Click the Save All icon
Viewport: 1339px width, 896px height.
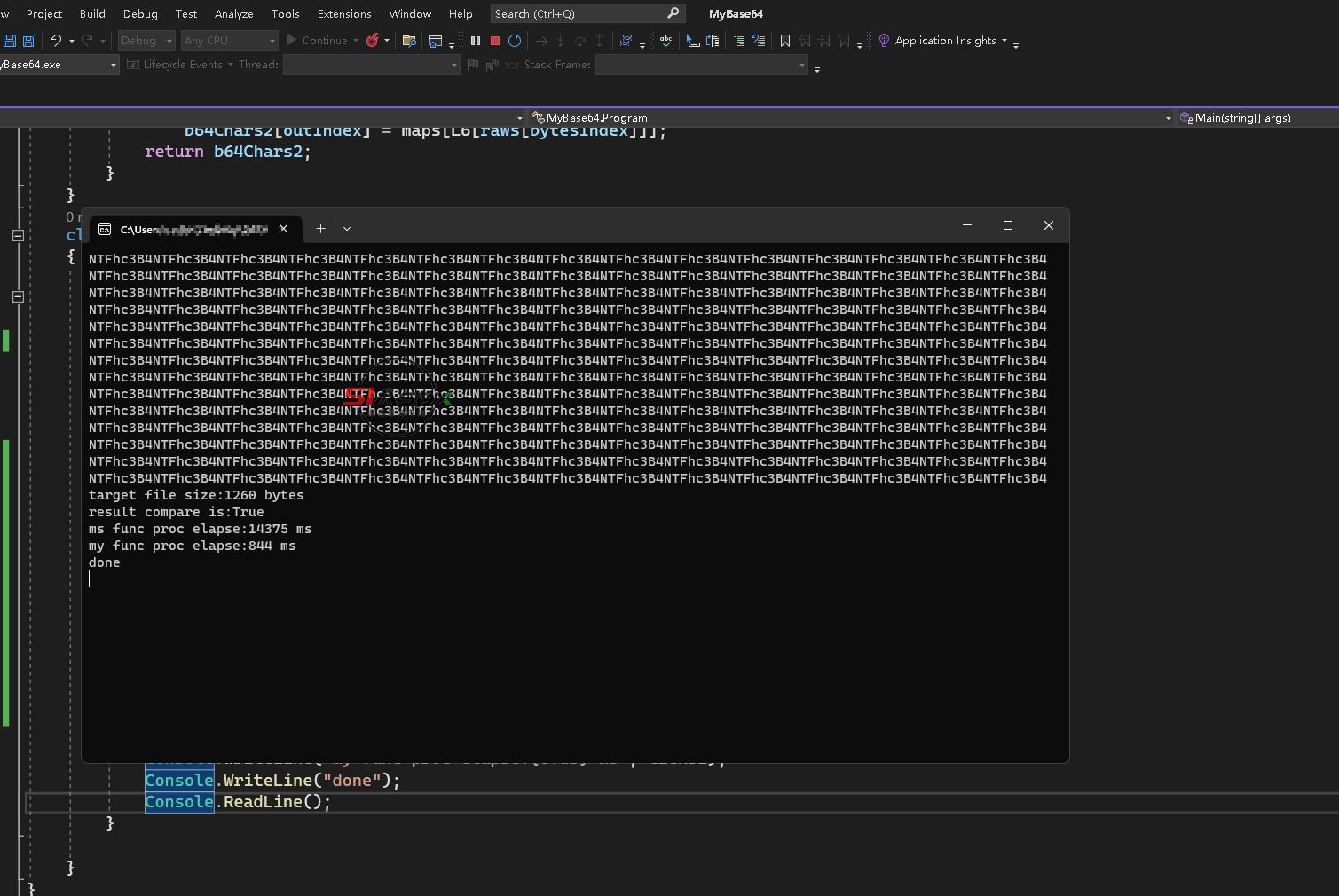pos(28,41)
